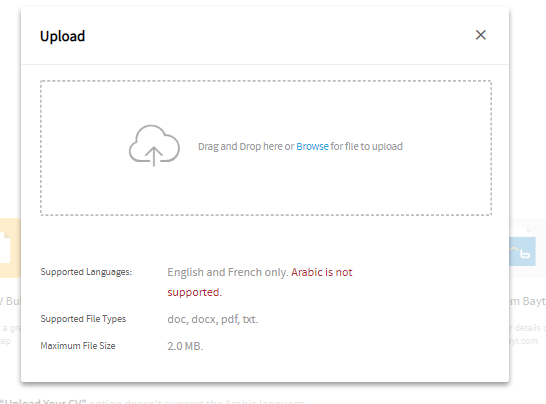This screenshot has height=404, width=546.
Task: Click the faded "details" text at right
Action: [x=526, y=328]
